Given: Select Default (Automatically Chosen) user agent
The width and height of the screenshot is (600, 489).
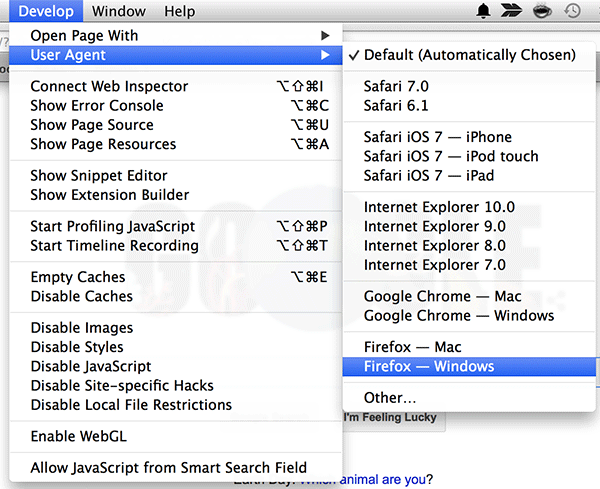Looking at the screenshot, I should (x=469, y=55).
